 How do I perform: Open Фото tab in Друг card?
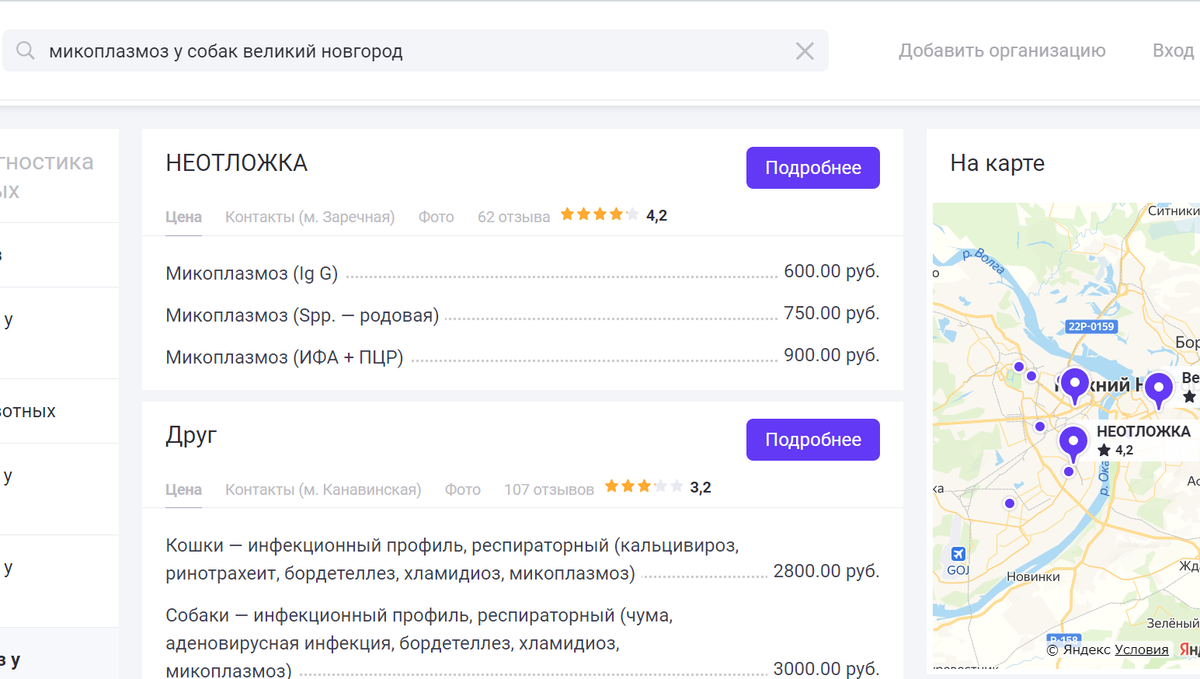pos(463,489)
